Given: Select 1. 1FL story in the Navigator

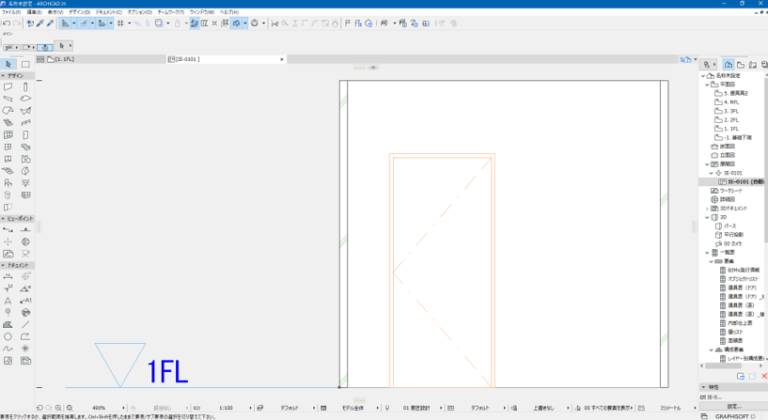Looking at the screenshot, I should pos(731,129).
